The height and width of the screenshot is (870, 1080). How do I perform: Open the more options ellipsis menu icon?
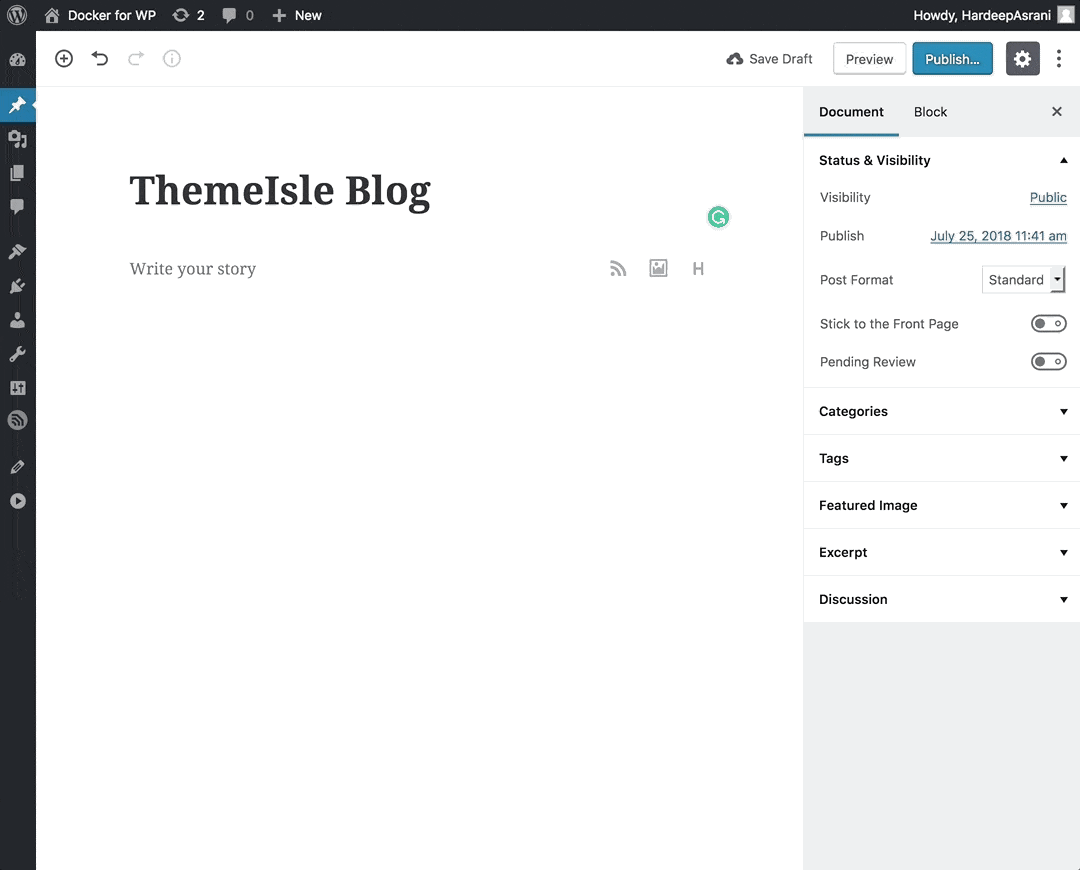(x=1059, y=58)
